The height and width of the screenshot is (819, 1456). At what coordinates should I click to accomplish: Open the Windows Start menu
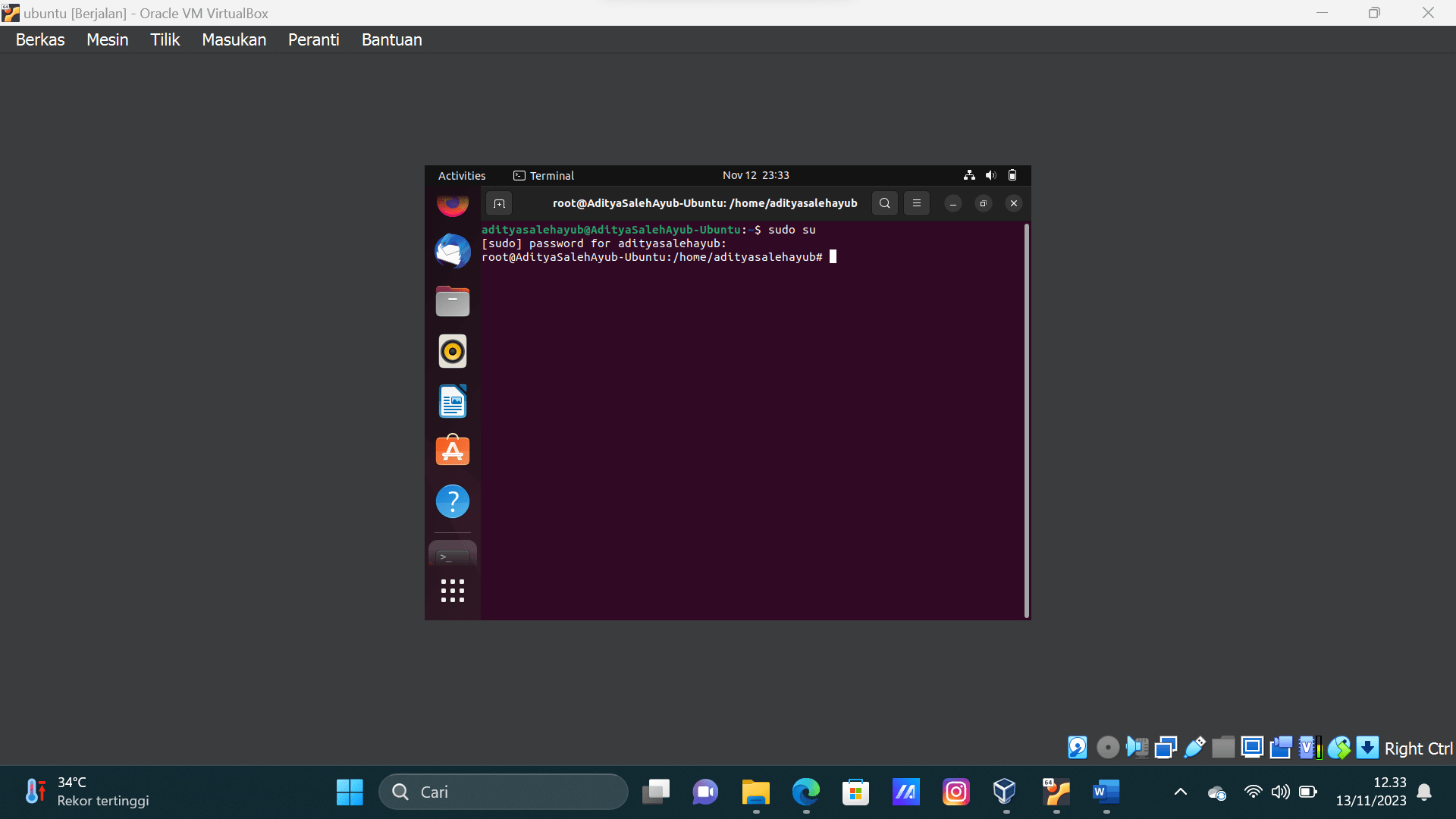click(x=350, y=792)
